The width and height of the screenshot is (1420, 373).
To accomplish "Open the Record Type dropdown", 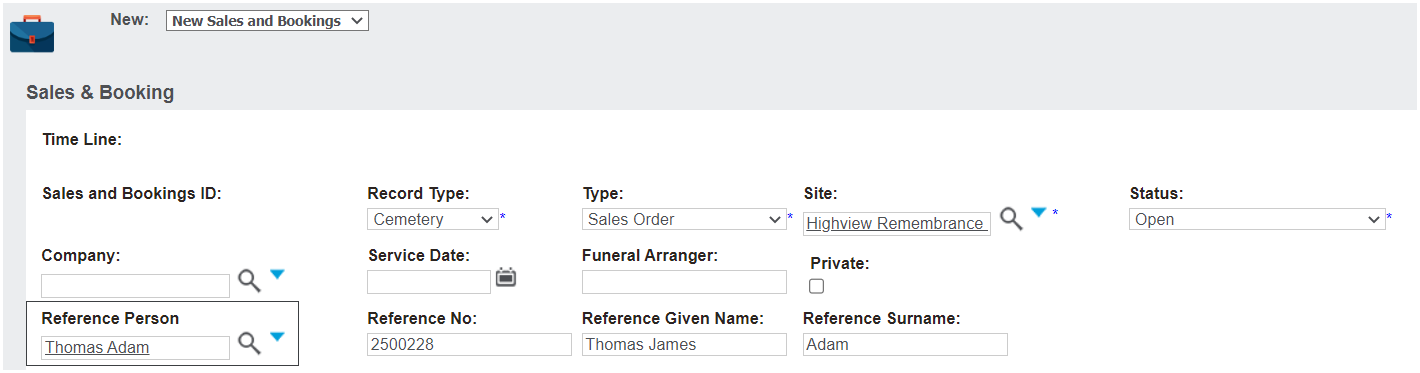I will (x=433, y=219).
